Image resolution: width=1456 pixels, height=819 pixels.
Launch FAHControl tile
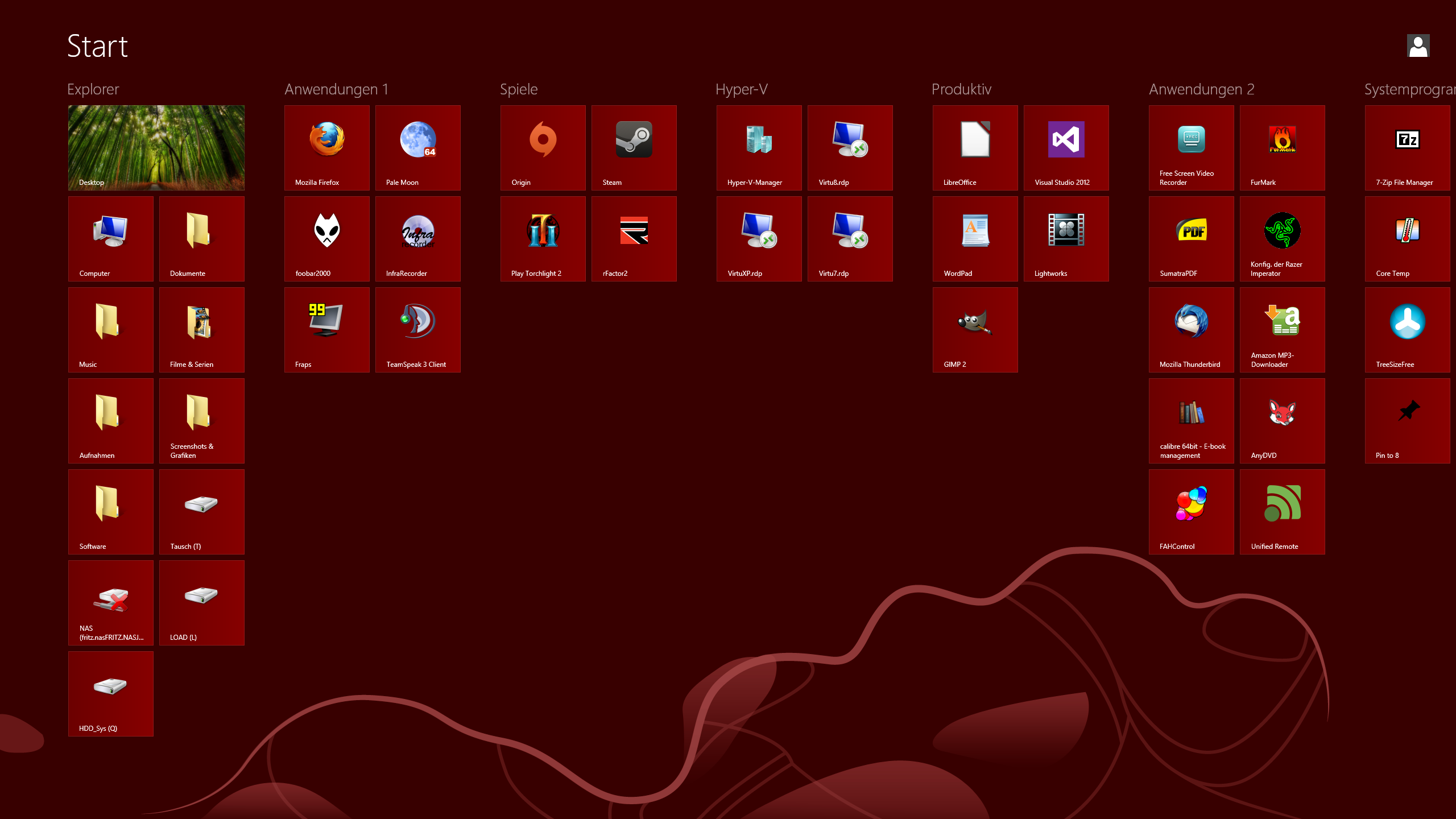1192,512
